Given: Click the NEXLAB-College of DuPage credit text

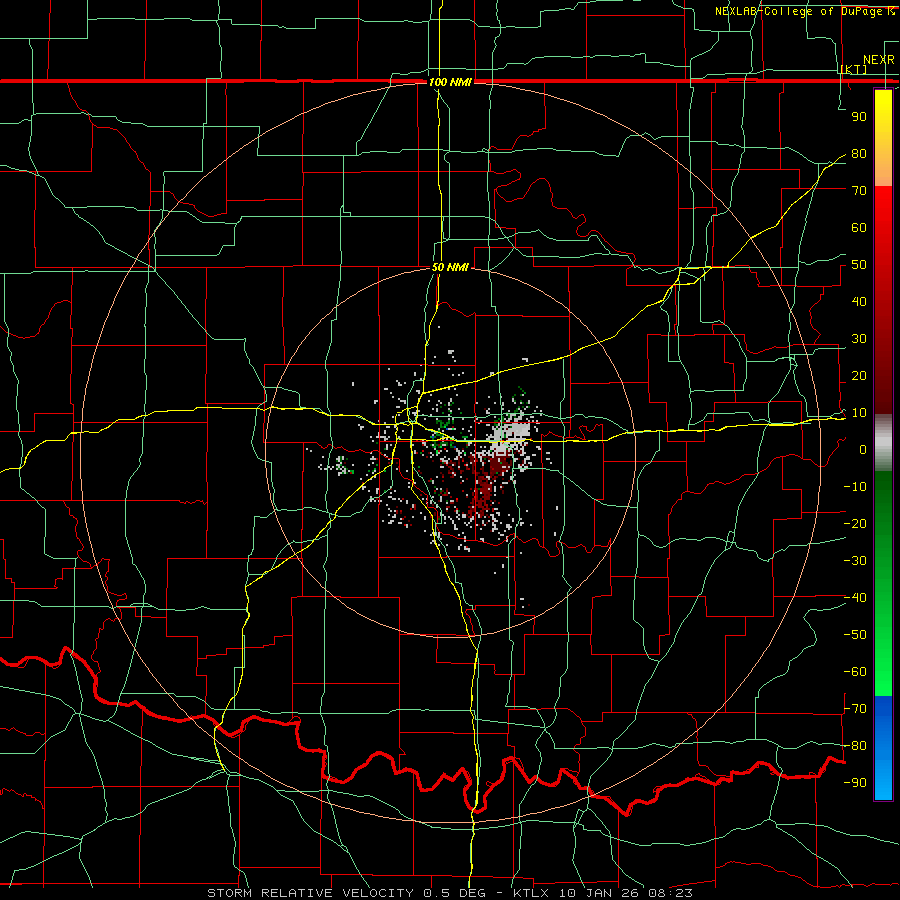Looking at the screenshot, I should 804,11.
